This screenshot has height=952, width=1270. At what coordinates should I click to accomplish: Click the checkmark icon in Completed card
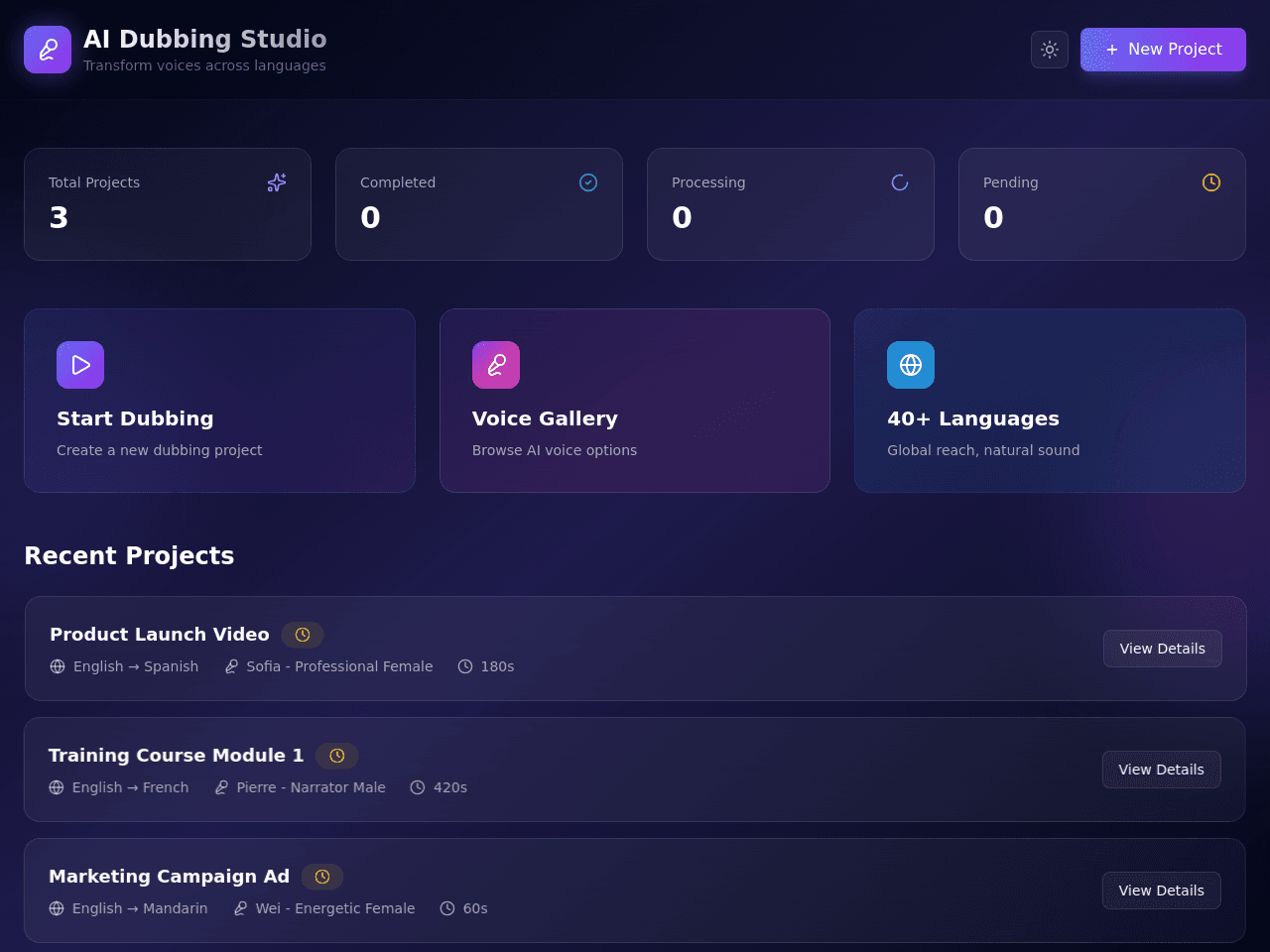[x=588, y=182]
